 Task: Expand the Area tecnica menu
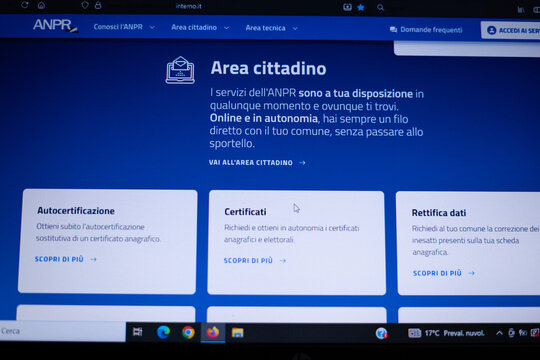(271, 28)
